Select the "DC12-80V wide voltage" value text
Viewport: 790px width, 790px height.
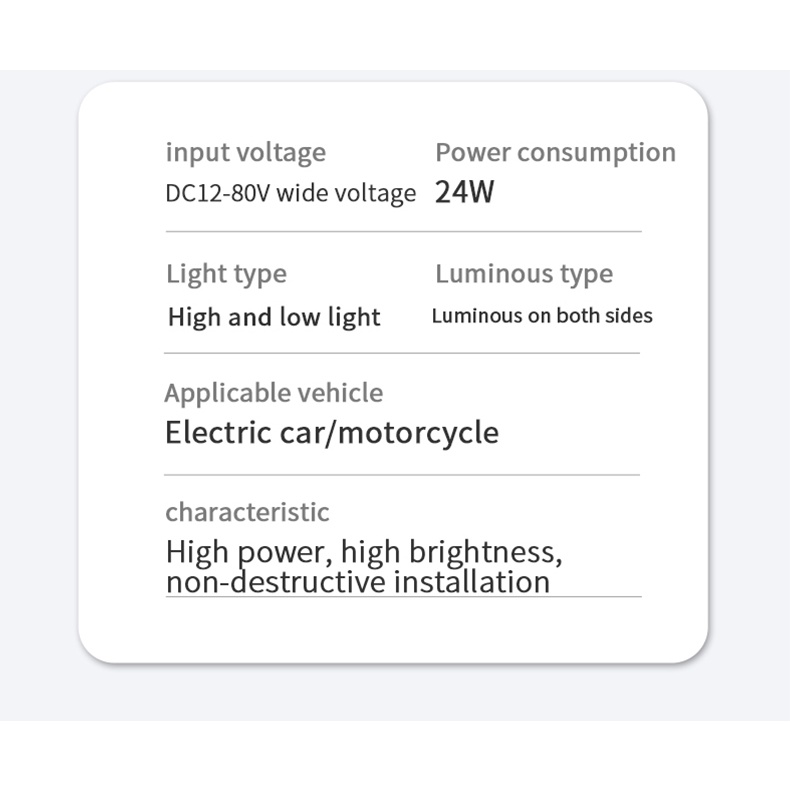(x=290, y=193)
